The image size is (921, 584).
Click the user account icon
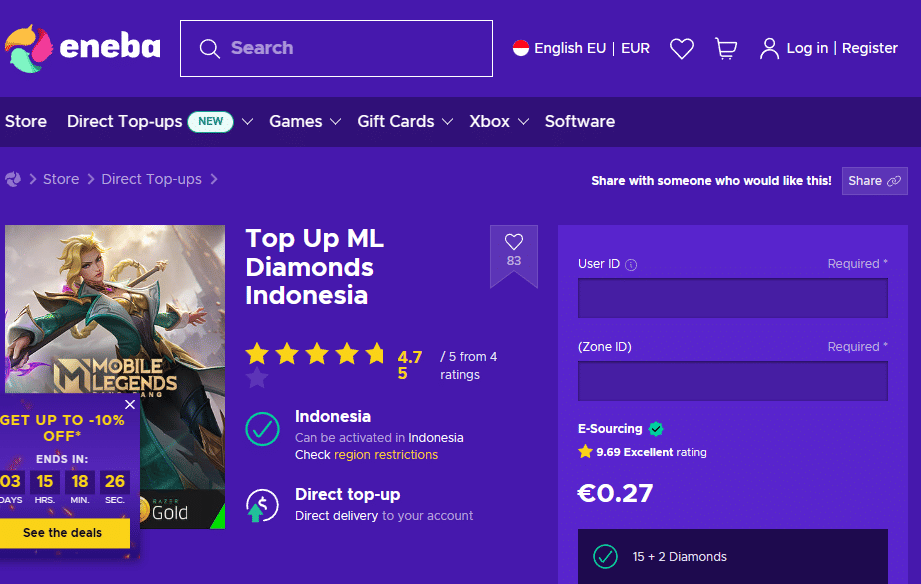tap(769, 48)
